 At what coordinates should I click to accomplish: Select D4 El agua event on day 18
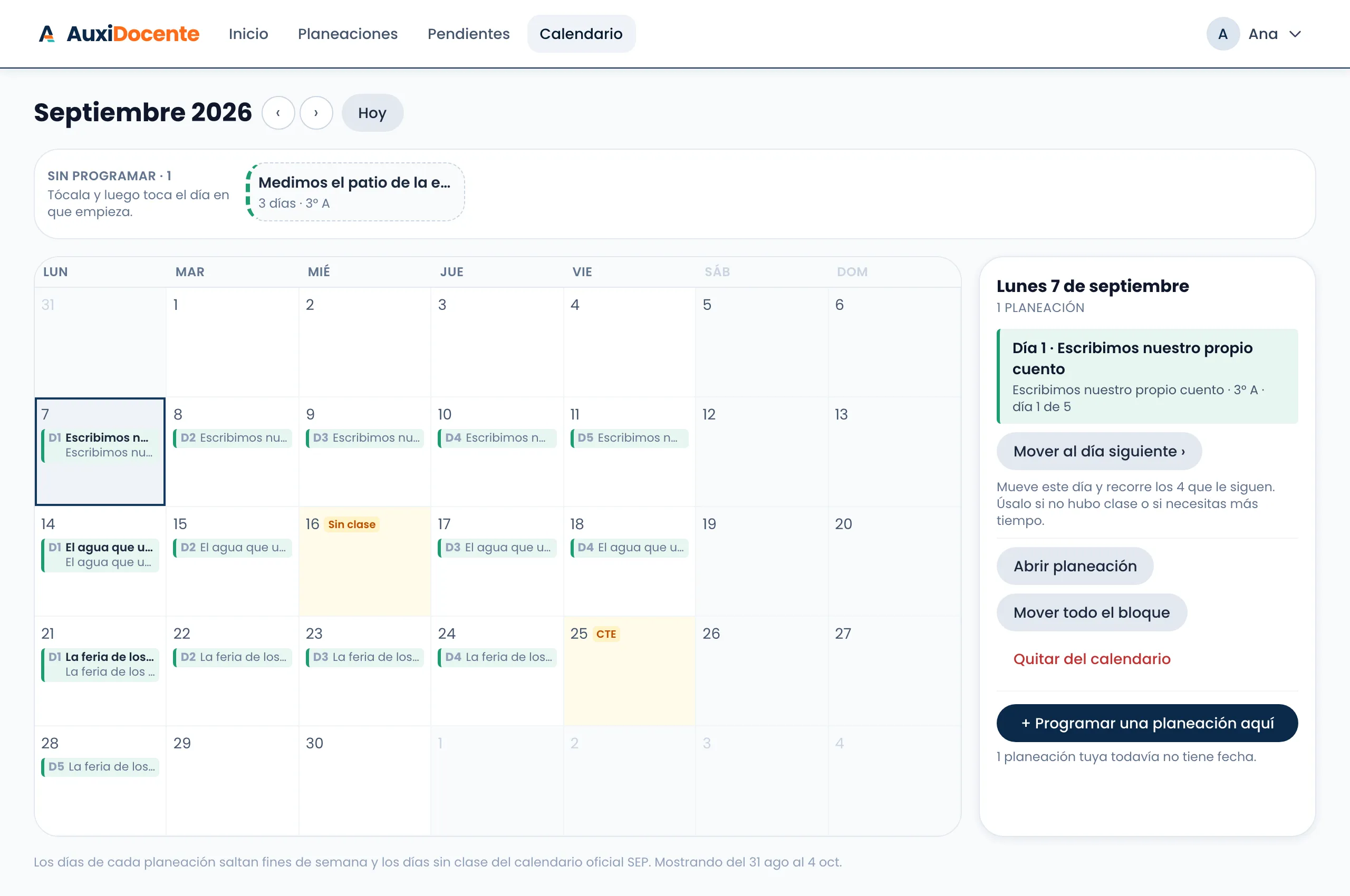tap(630, 548)
